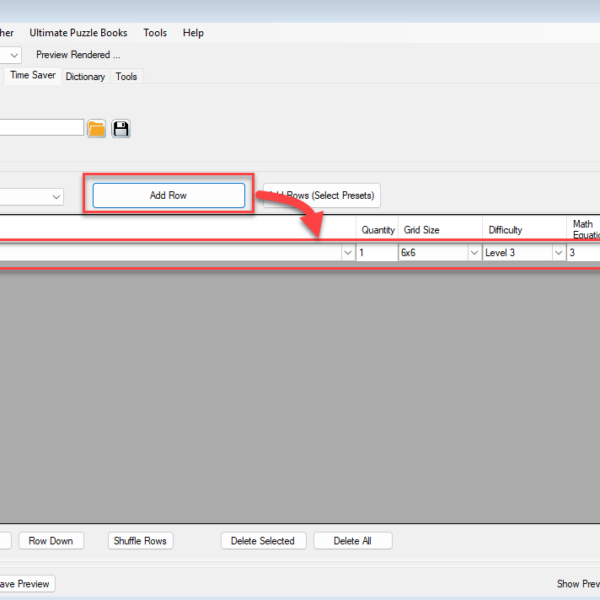This screenshot has height=600, width=600.
Task: Switch to the Dictionary tab
Action: 85,76
